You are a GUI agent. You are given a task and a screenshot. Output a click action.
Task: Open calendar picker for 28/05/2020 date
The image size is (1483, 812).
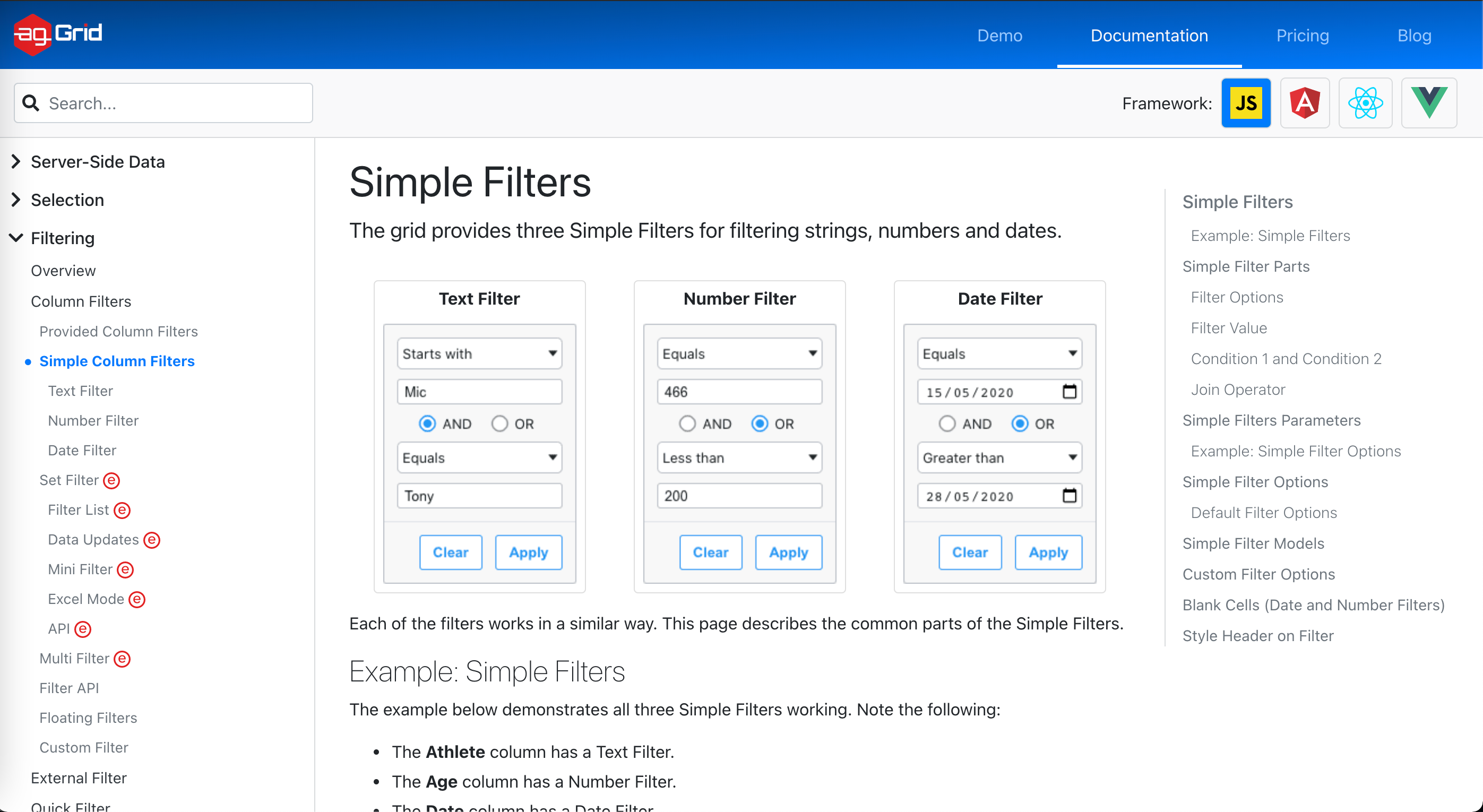click(x=1069, y=496)
